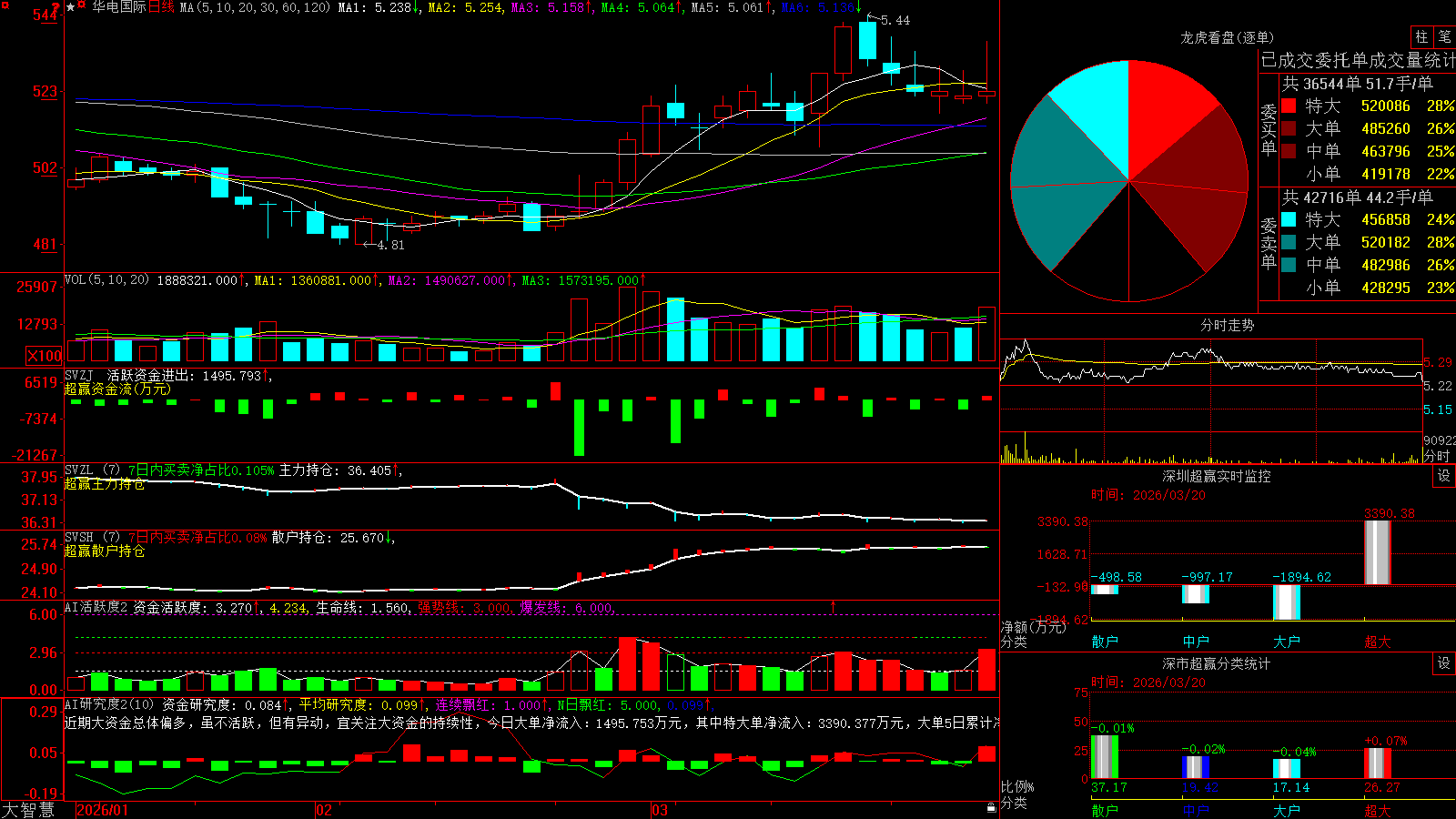Click the 超赢散户持仓 yellow label
Viewport: 1456px width, 819px height.
point(105,551)
